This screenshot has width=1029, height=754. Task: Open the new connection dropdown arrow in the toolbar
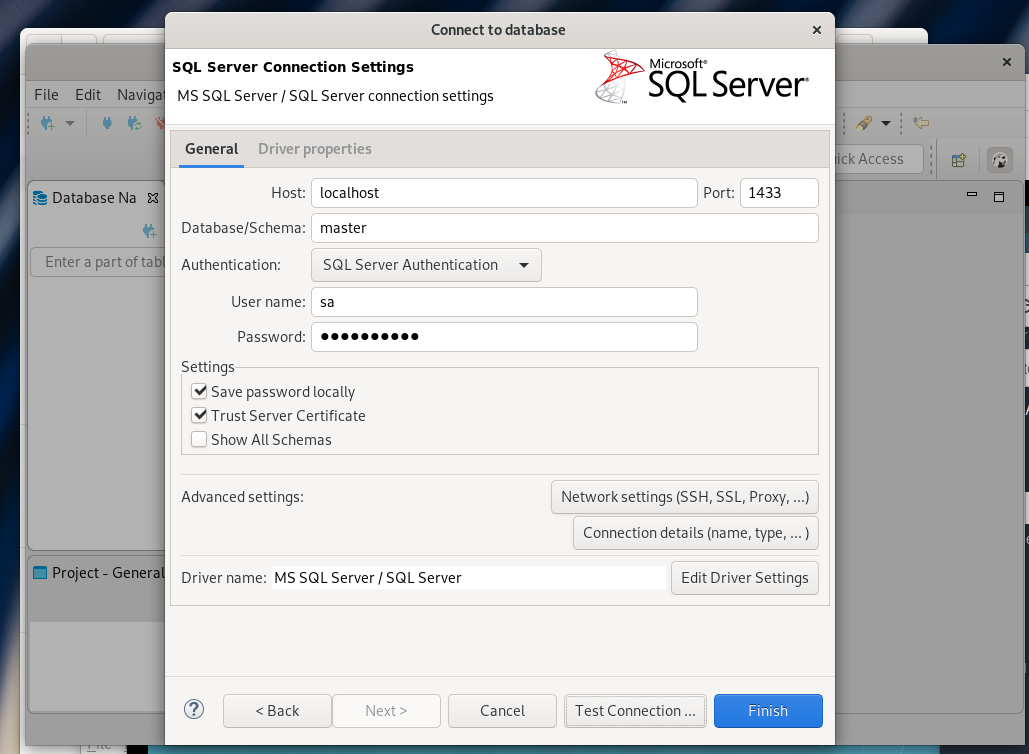(x=70, y=123)
